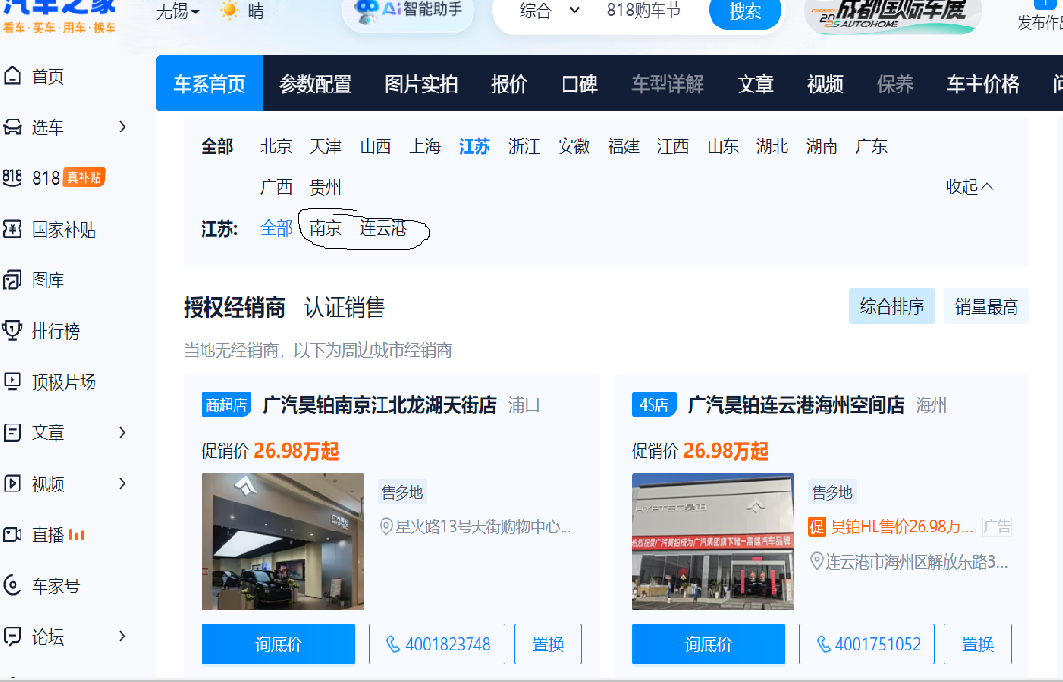Switch to 认证销售 tab
The image size is (1063, 682).
[344, 307]
